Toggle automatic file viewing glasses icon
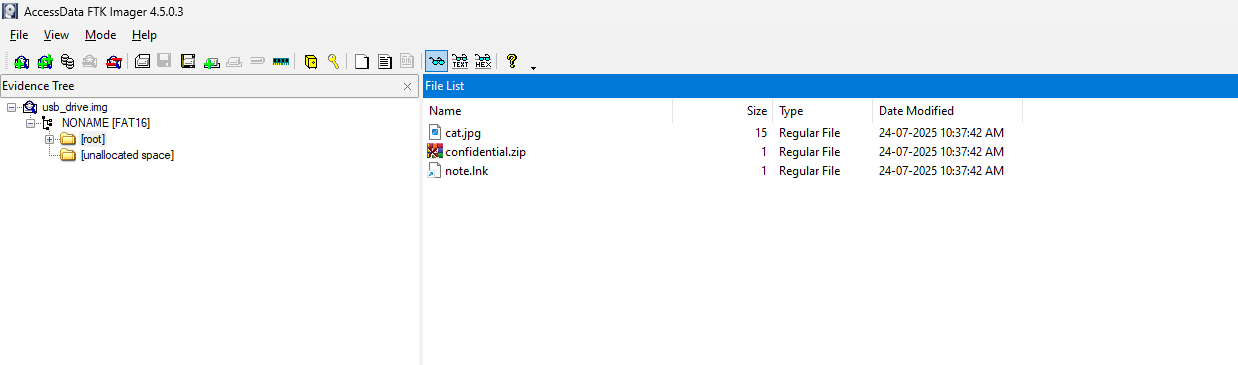The height and width of the screenshot is (365, 1238). coord(436,61)
